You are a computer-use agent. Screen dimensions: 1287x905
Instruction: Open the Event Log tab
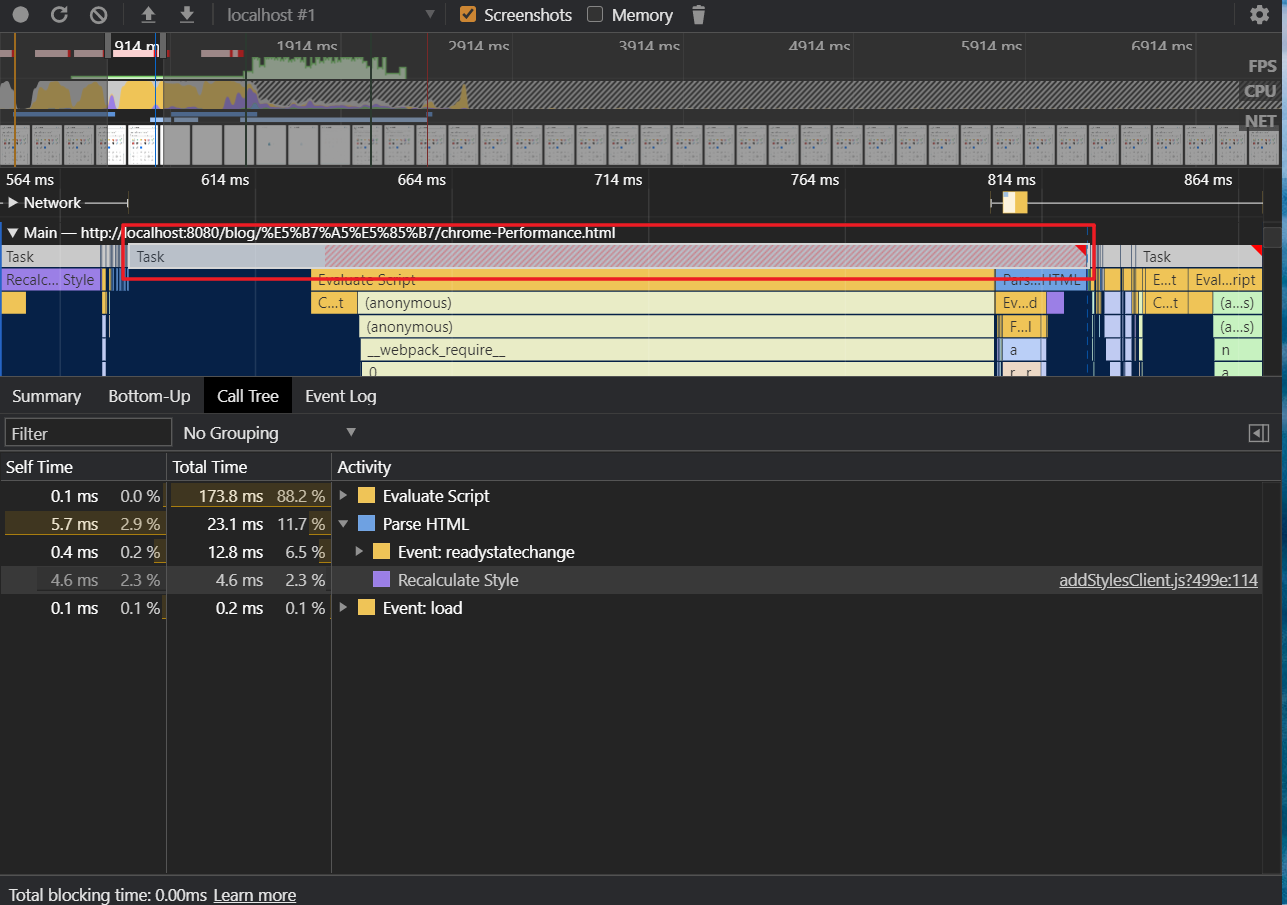340,396
